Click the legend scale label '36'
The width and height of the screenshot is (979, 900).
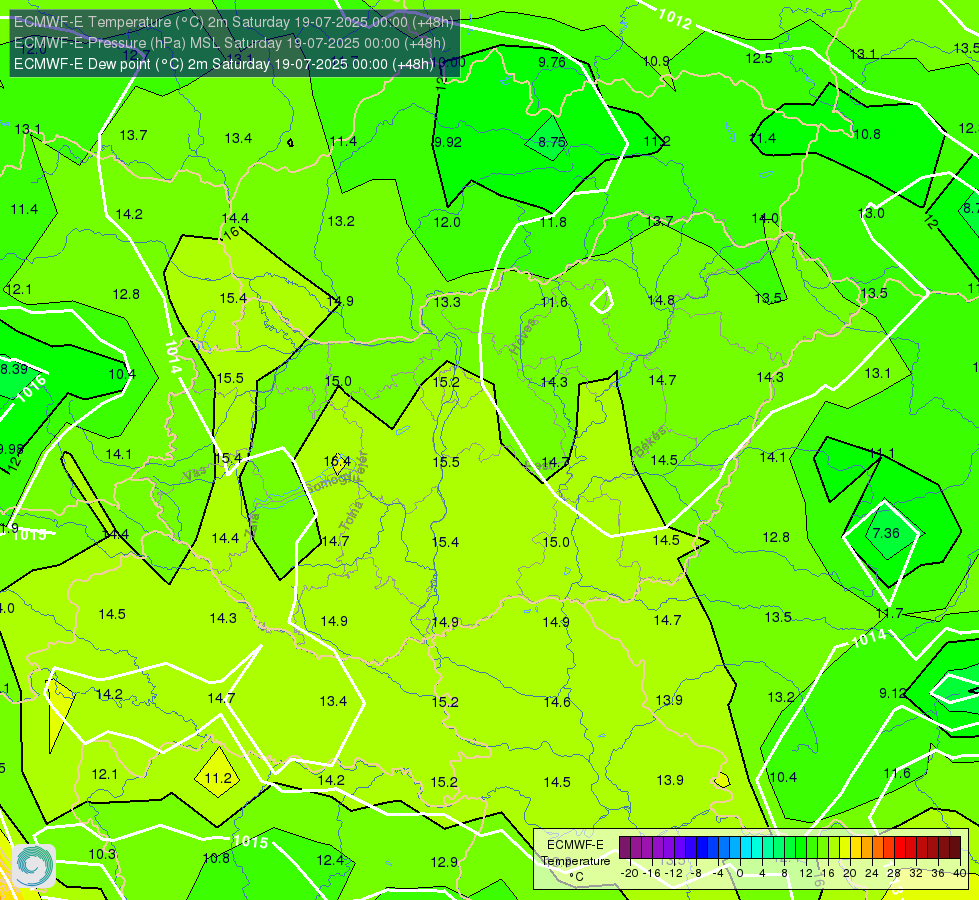938,873
